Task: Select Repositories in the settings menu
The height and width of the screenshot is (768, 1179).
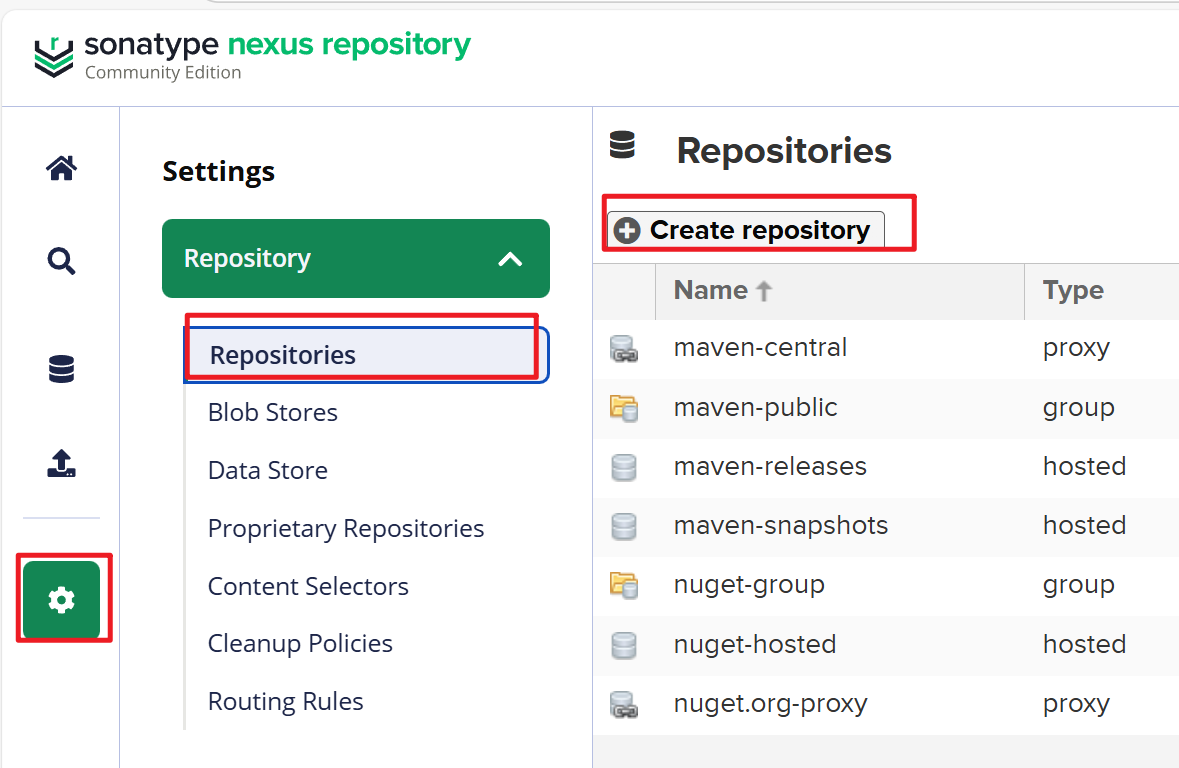Action: (283, 355)
